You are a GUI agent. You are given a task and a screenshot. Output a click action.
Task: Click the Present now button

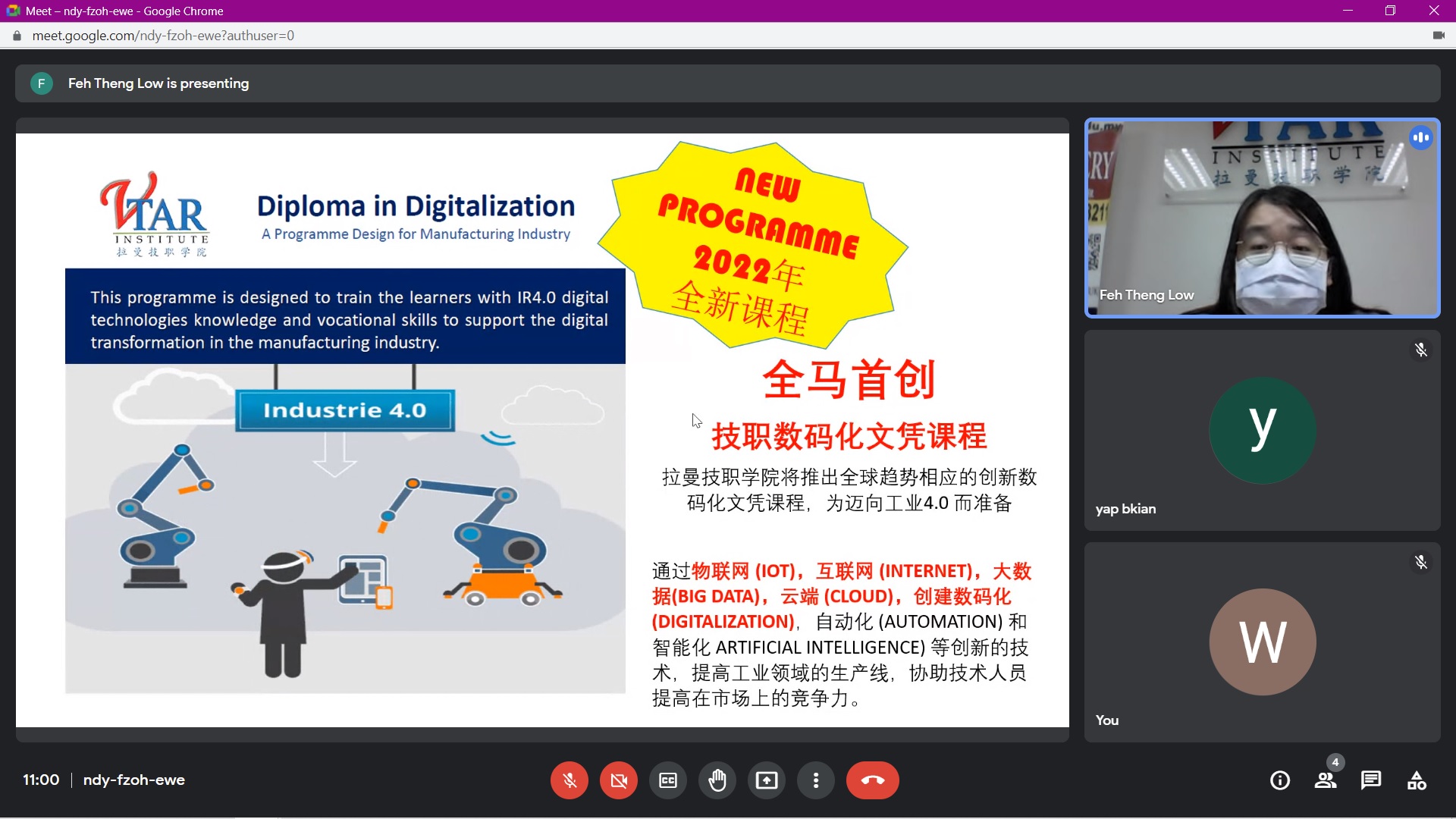pos(767,780)
